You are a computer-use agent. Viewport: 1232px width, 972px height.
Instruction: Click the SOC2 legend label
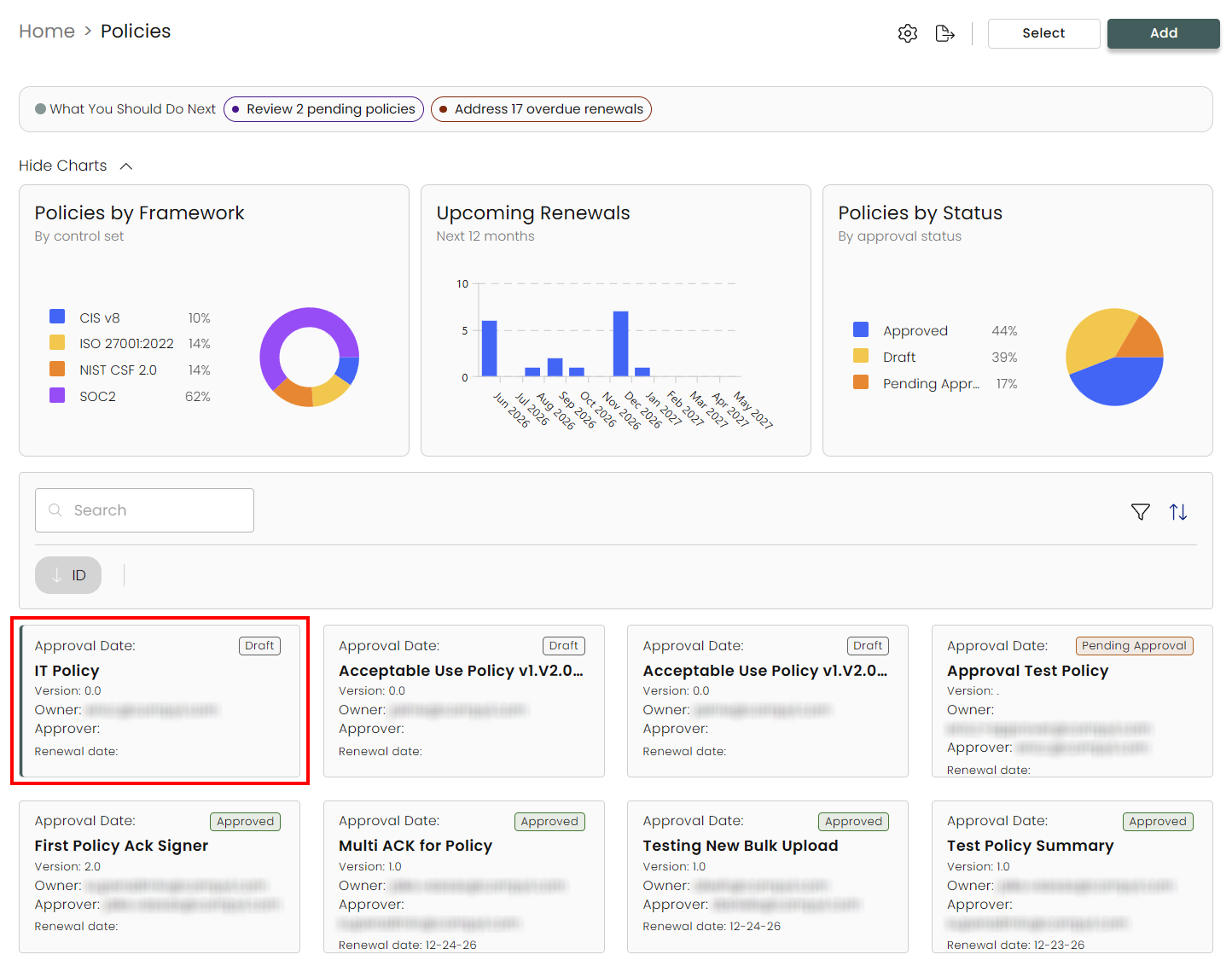click(x=97, y=396)
